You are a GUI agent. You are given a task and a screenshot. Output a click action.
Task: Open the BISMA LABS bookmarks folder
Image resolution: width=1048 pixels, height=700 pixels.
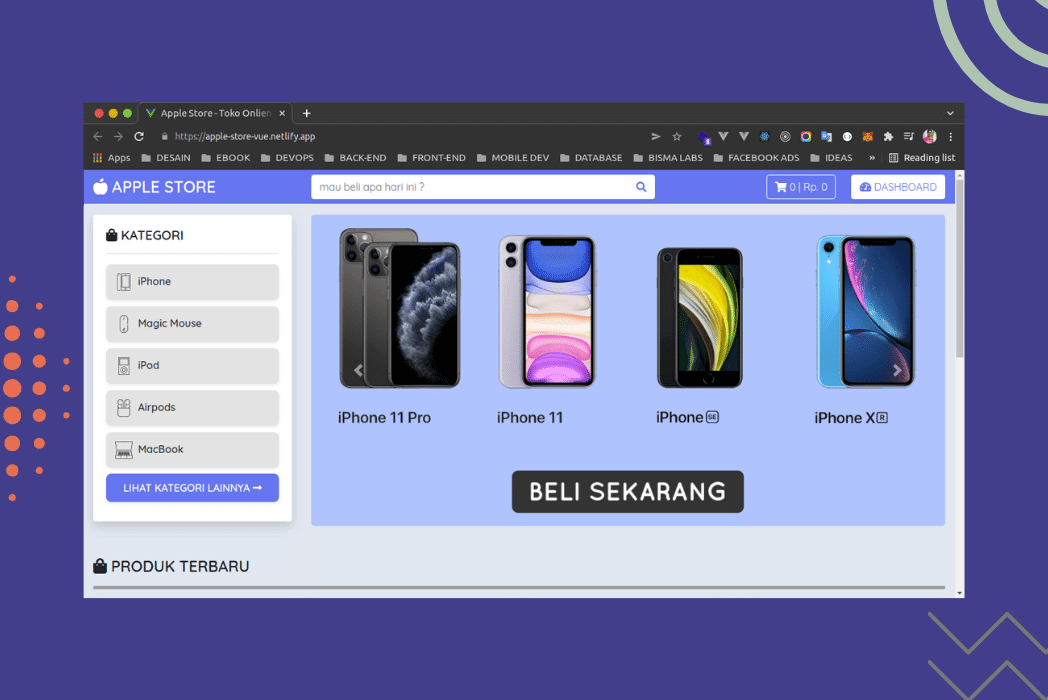click(668, 158)
